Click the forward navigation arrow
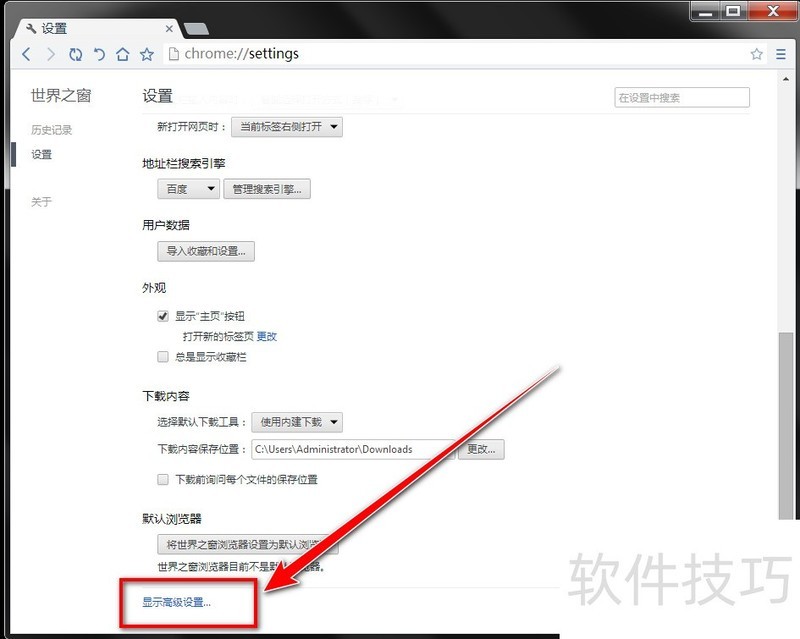This screenshot has width=800, height=639. 50,54
